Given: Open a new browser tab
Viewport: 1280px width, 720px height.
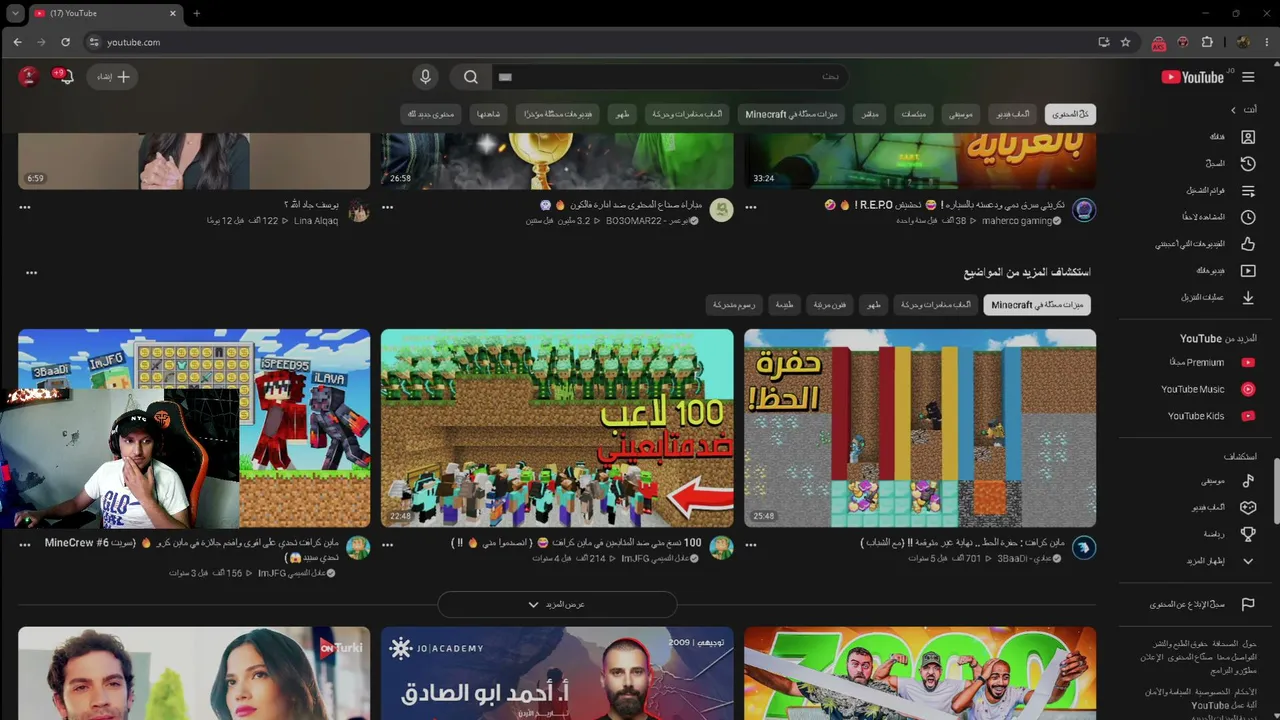Looking at the screenshot, I should point(196,13).
